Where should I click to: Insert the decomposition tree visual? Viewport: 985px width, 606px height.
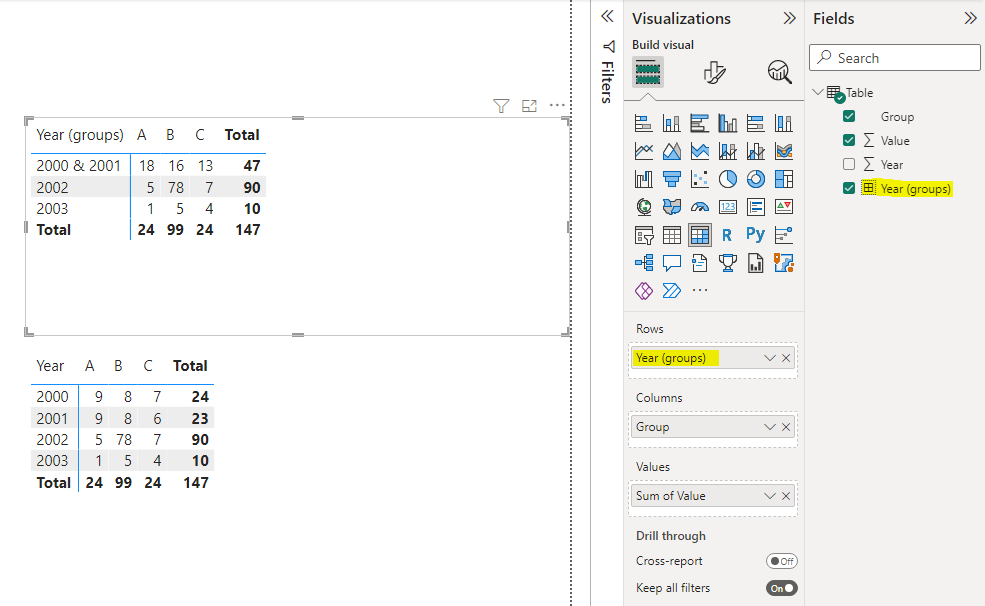pos(643,262)
